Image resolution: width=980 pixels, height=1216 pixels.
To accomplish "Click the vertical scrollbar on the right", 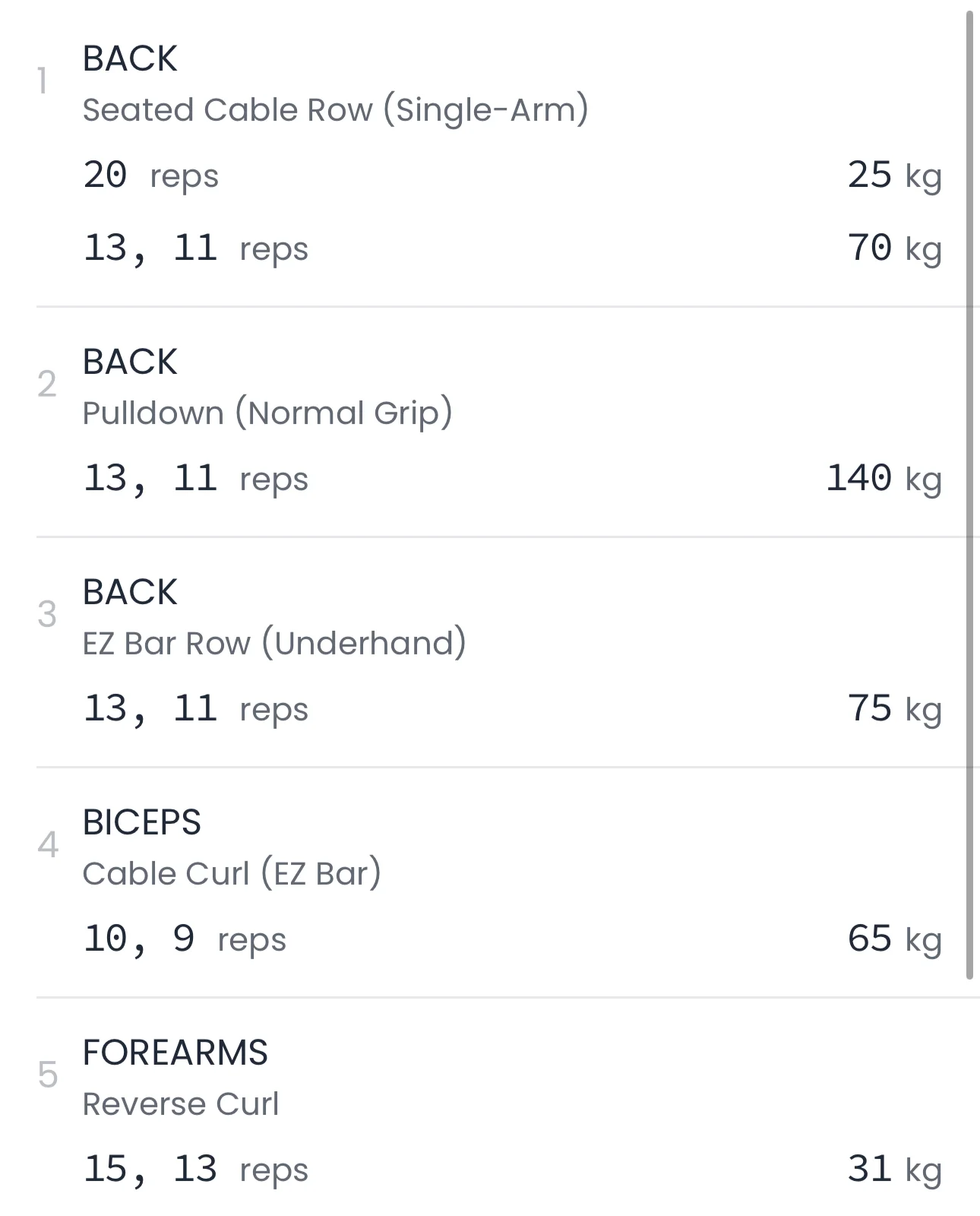I will [x=969, y=494].
